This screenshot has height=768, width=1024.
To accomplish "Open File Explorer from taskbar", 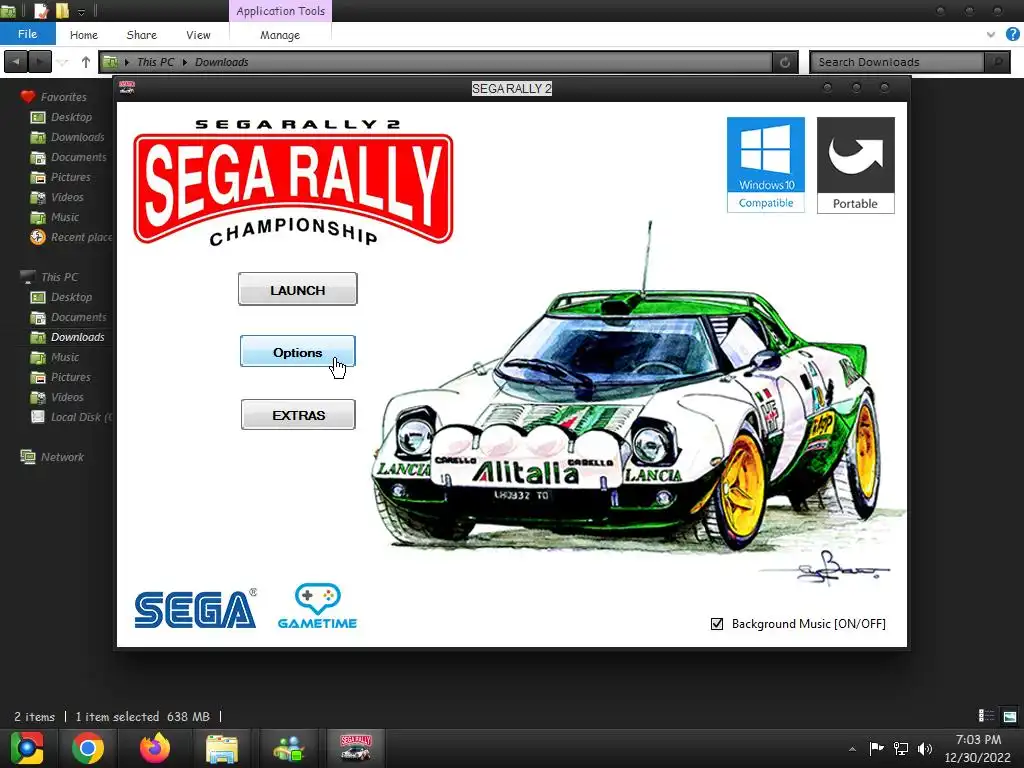I will (222, 748).
